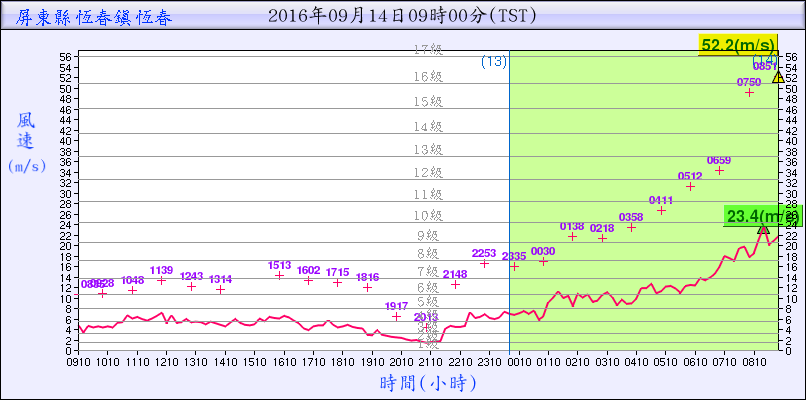Click the plus marker below gust label 0750
This screenshot has width=806, height=400.
point(749,92)
